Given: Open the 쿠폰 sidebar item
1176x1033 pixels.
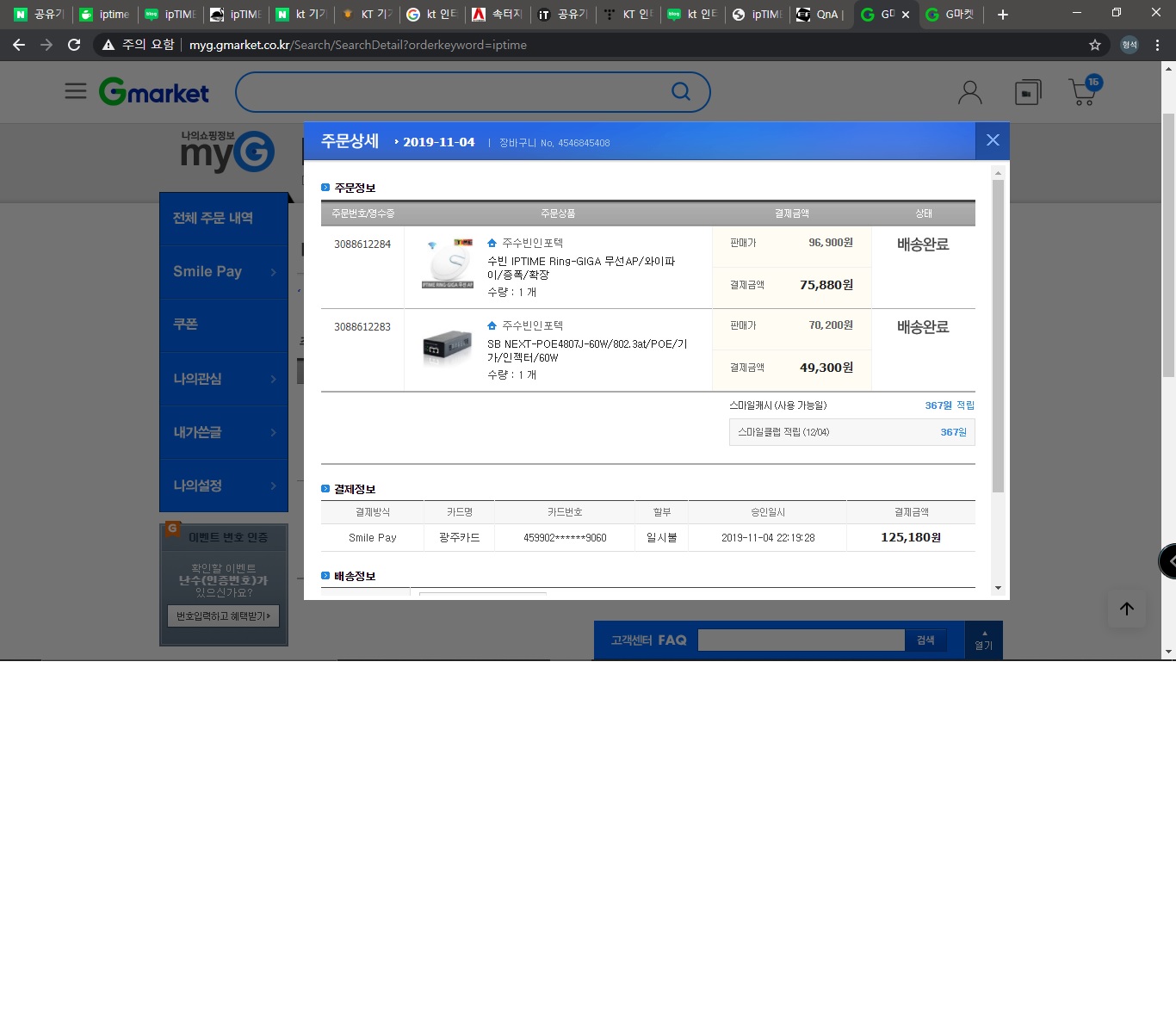Looking at the screenshot, I should [224, 325].
